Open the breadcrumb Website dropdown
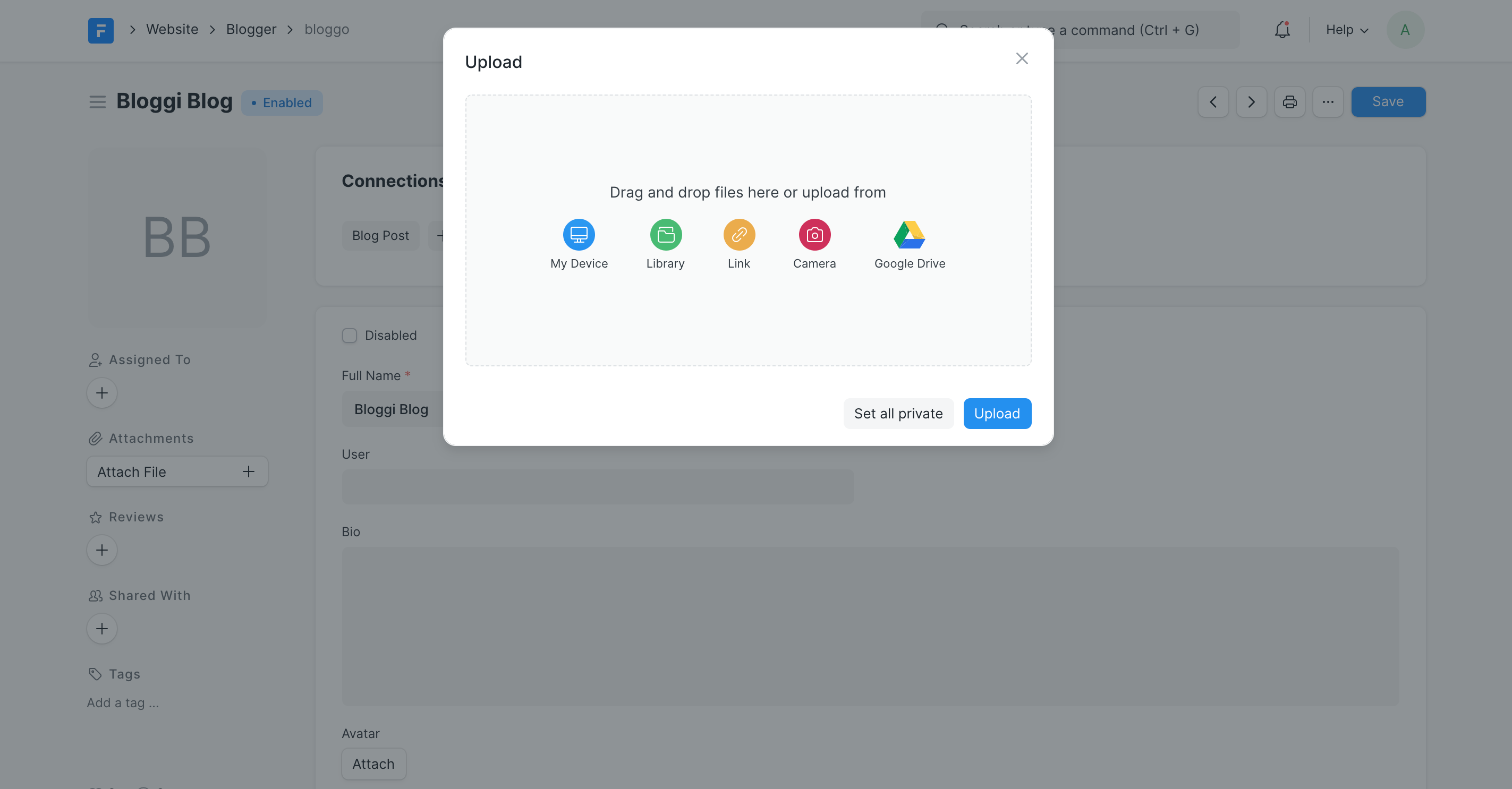 click(x=171, y=29)
